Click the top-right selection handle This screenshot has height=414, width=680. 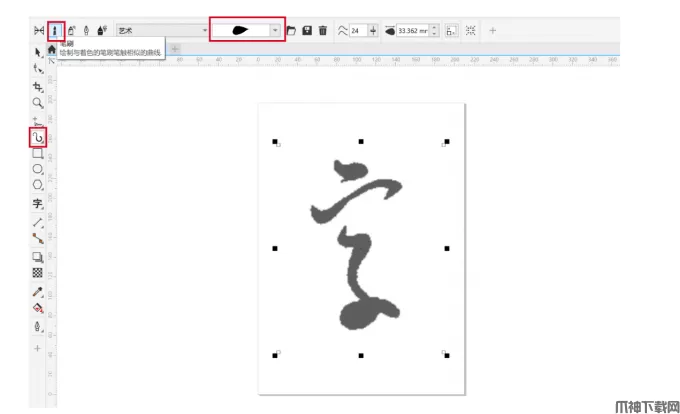click(447, 142)
